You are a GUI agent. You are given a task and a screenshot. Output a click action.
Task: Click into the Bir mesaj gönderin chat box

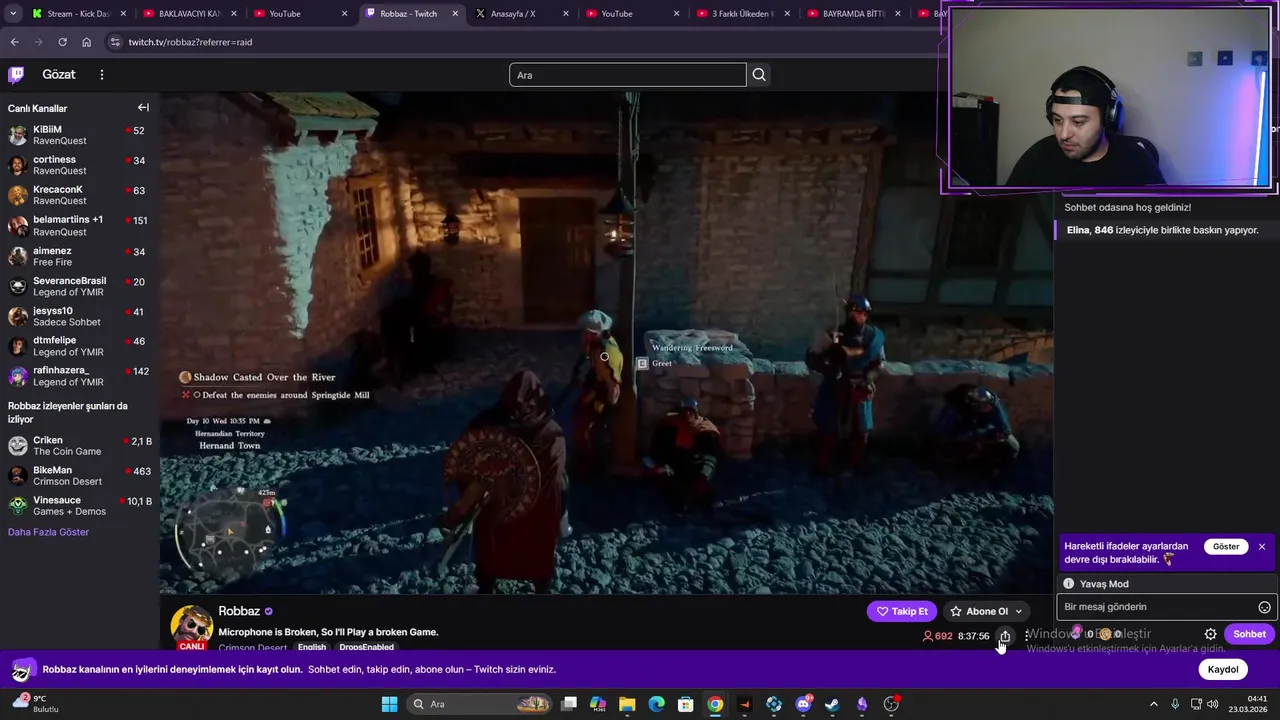tap(1156, 607)
